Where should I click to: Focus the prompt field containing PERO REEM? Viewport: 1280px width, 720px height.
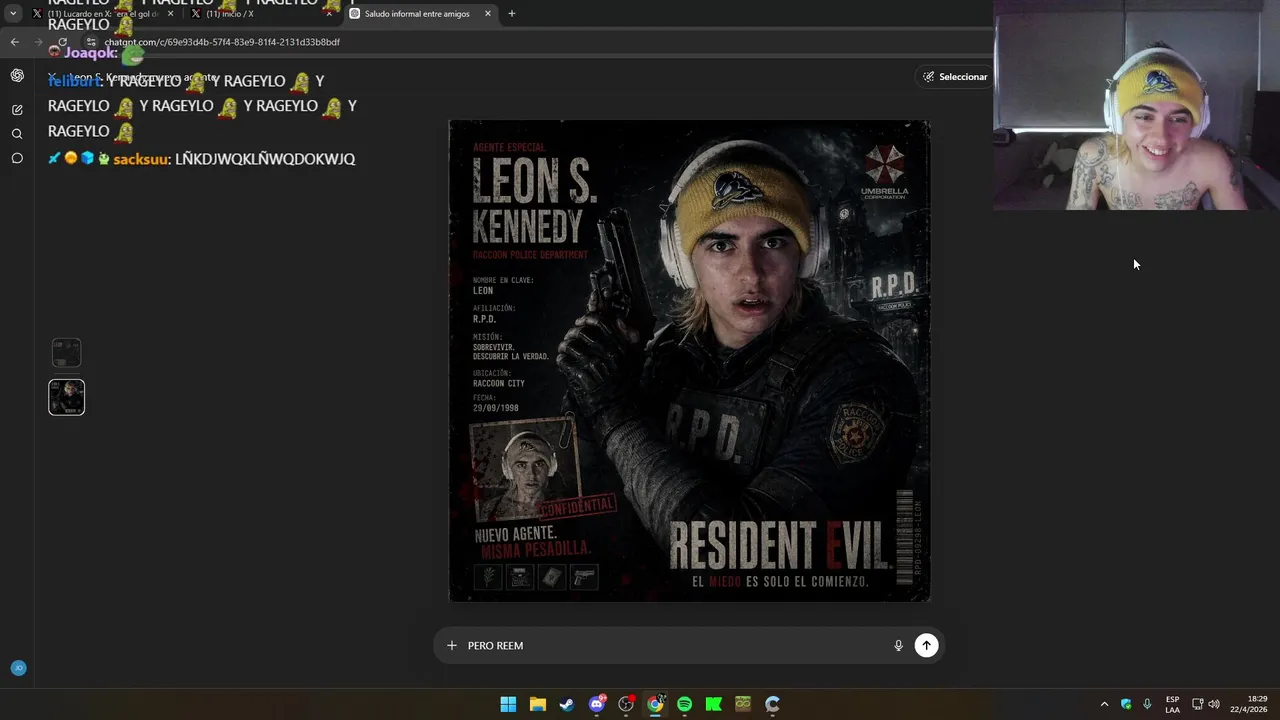point(675,646)
